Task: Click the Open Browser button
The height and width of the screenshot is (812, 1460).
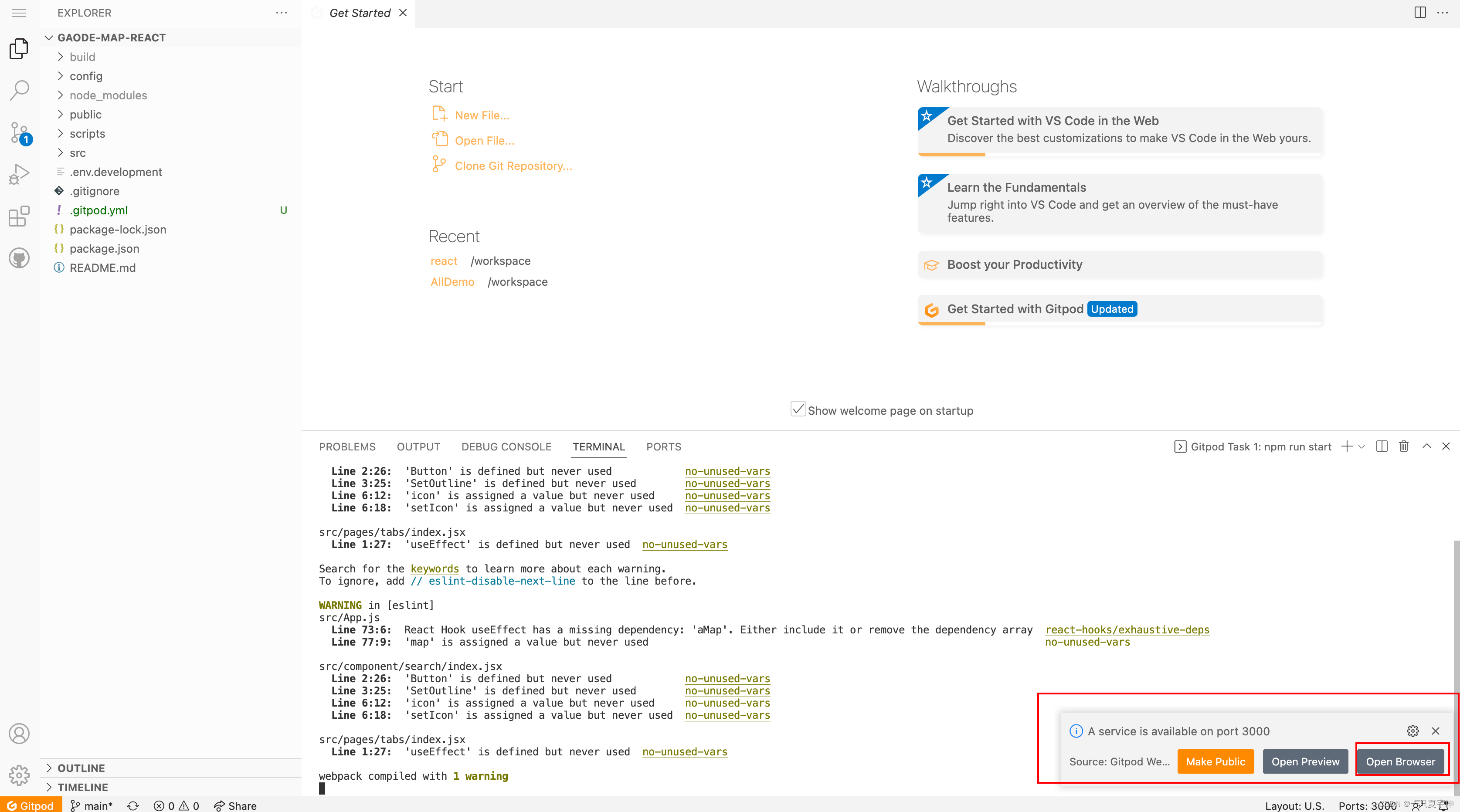Action: (x=1400, y=761)
